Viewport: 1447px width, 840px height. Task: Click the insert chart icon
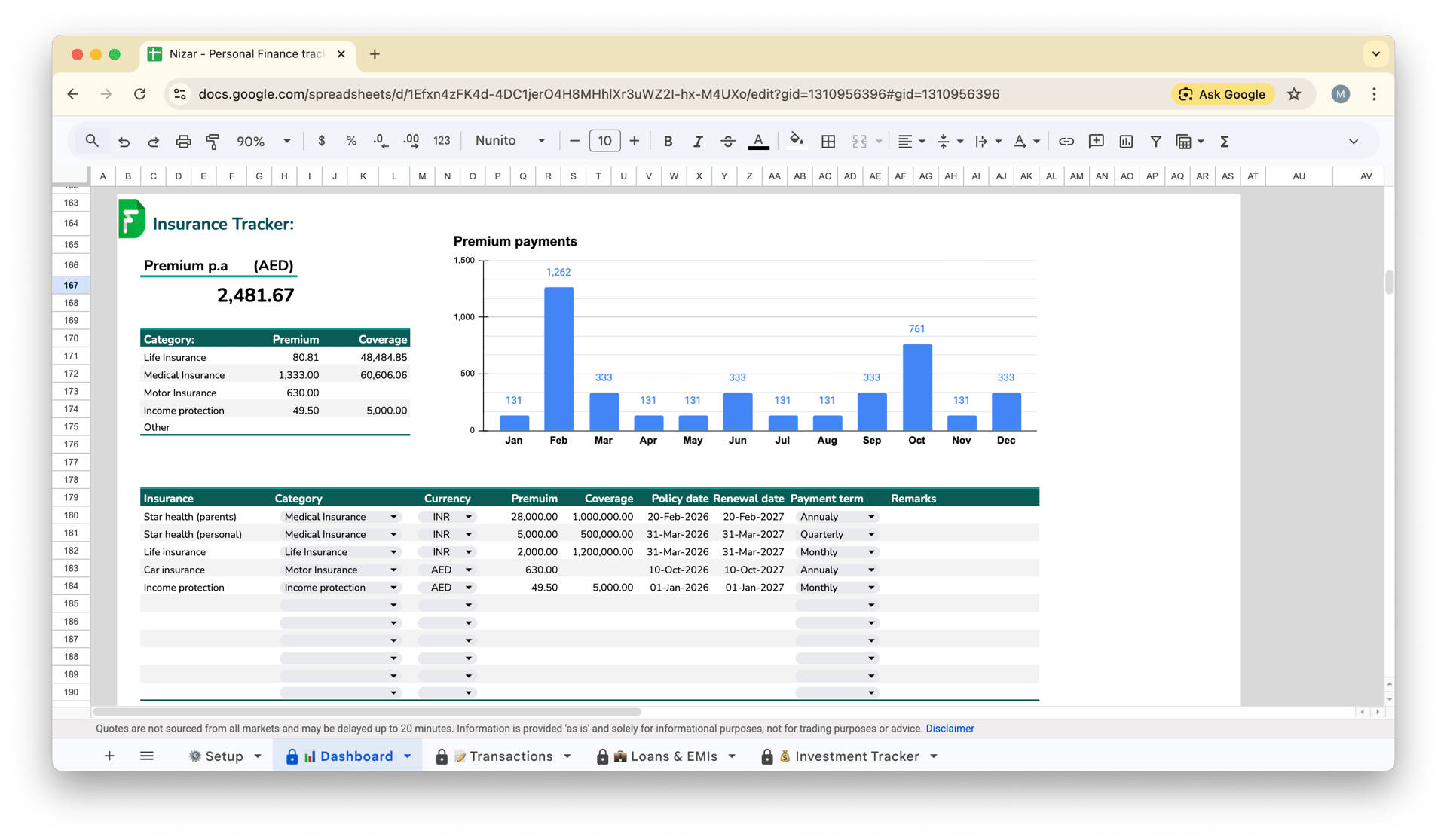point(1126,141)
